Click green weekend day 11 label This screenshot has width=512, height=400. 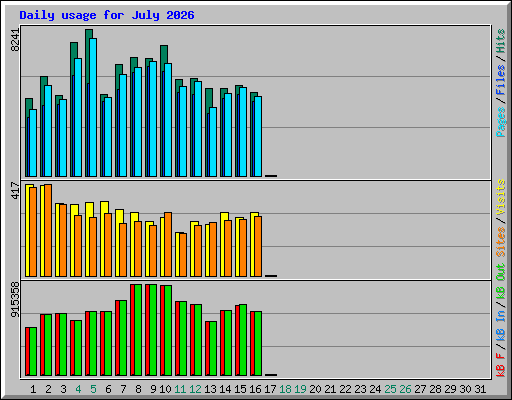180,389
